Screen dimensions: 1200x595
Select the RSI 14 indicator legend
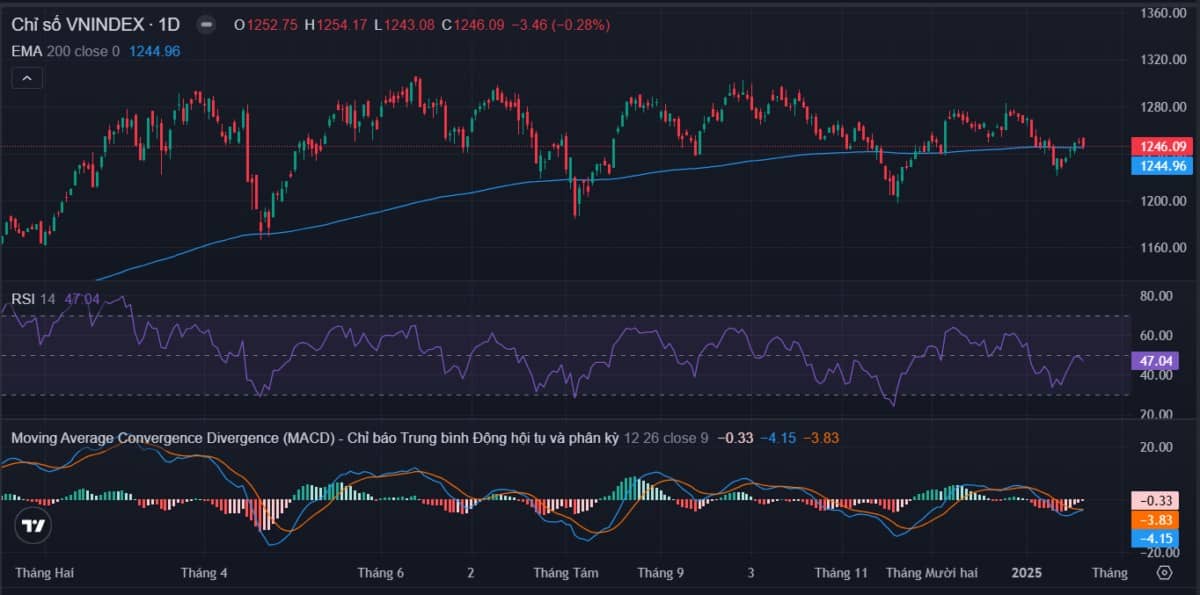tap(33, 298)
